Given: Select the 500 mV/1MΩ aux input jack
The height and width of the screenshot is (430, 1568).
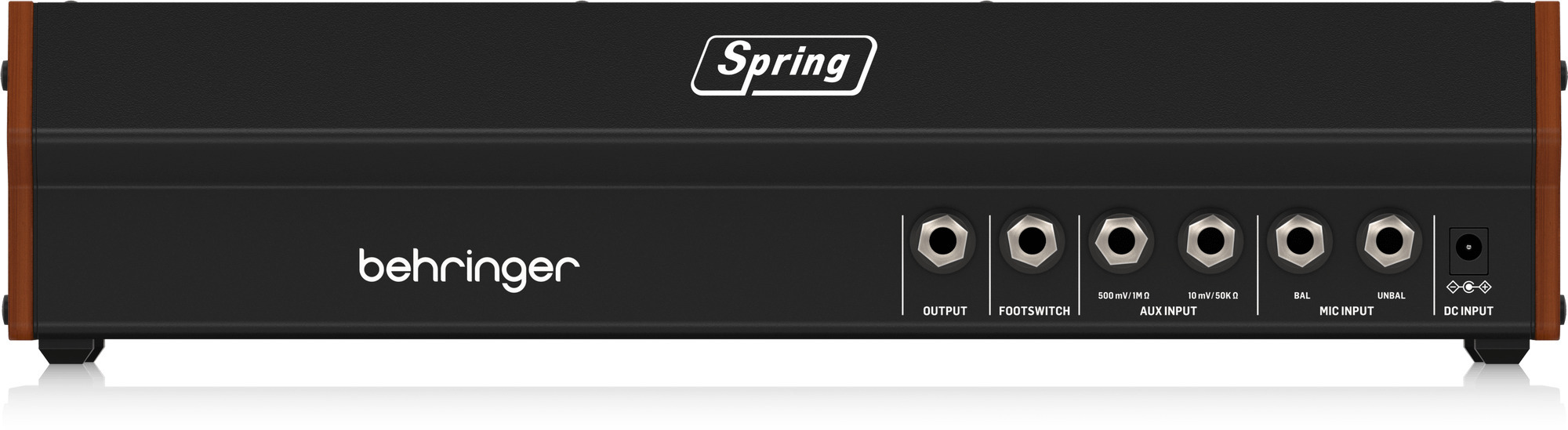Looking at the screenshot, I should (x=1121, y=241).
